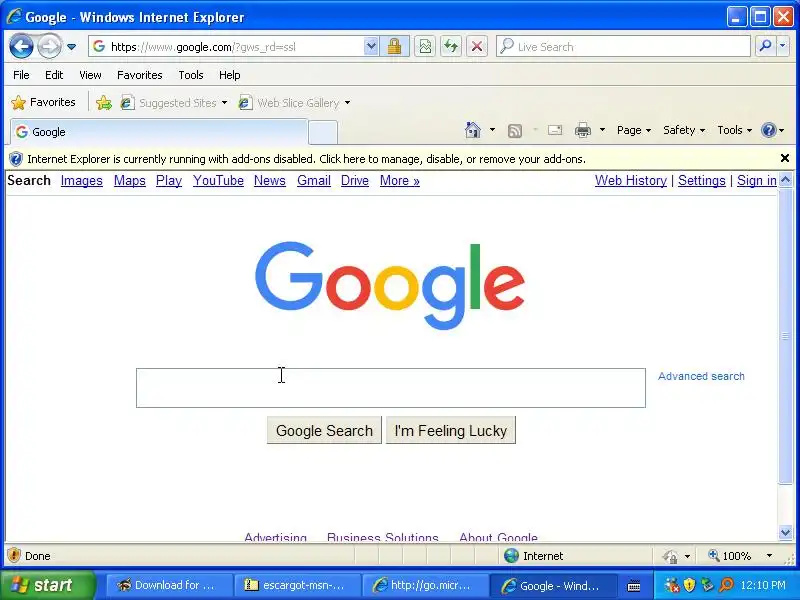Toggle the Compatibility View broken page icon
Screen dimensions: 800x600
[x=424, y=47]
